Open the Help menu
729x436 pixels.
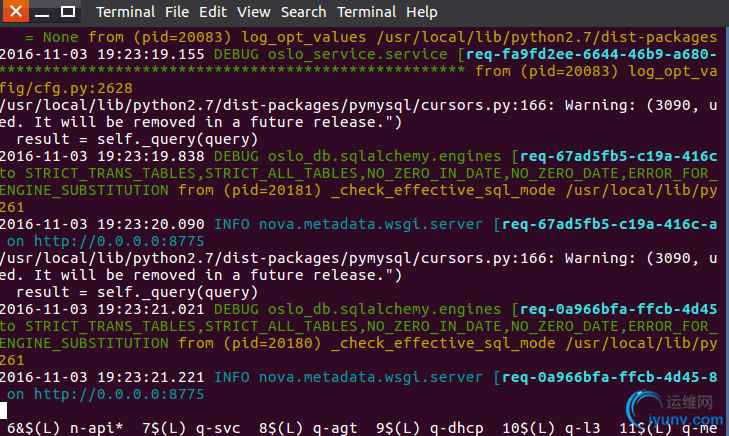tap(422, 12)
